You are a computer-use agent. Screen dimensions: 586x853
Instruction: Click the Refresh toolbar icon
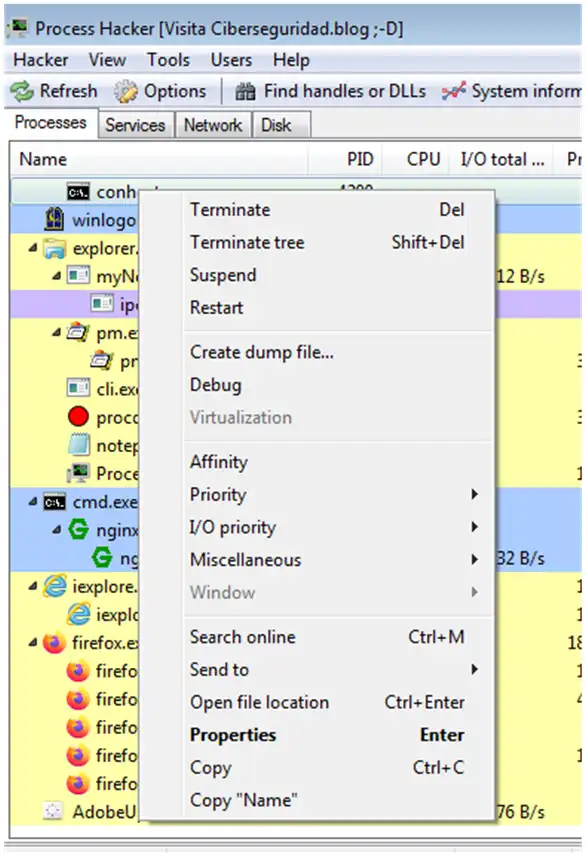[x=22, y=91]
